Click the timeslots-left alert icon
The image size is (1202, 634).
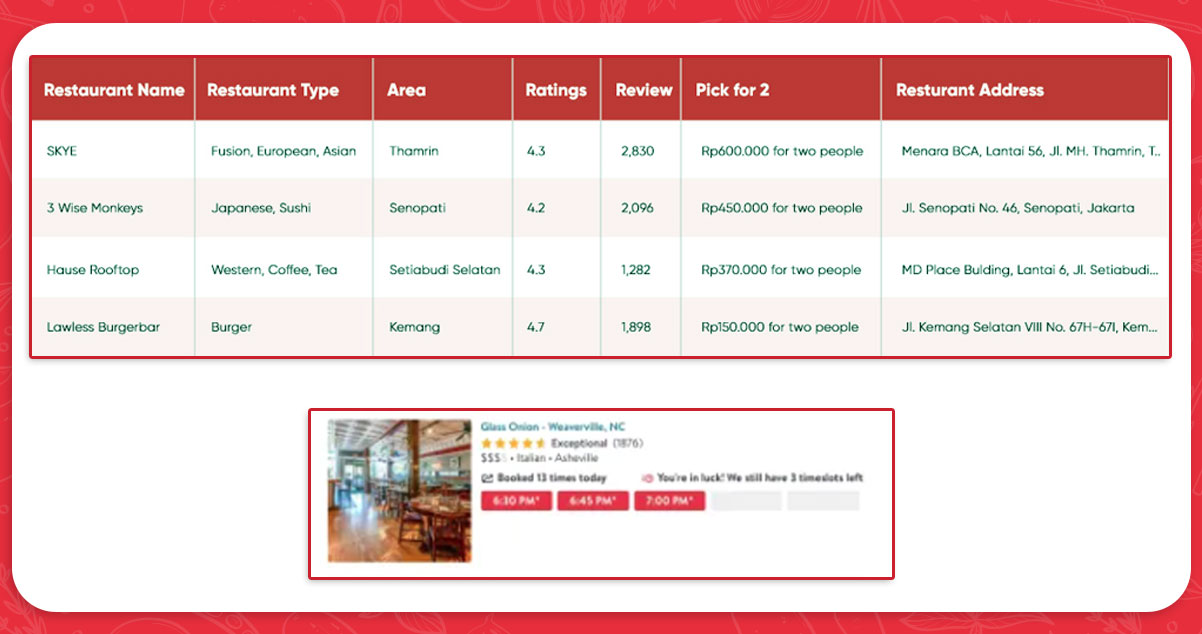tap(647, 478)
